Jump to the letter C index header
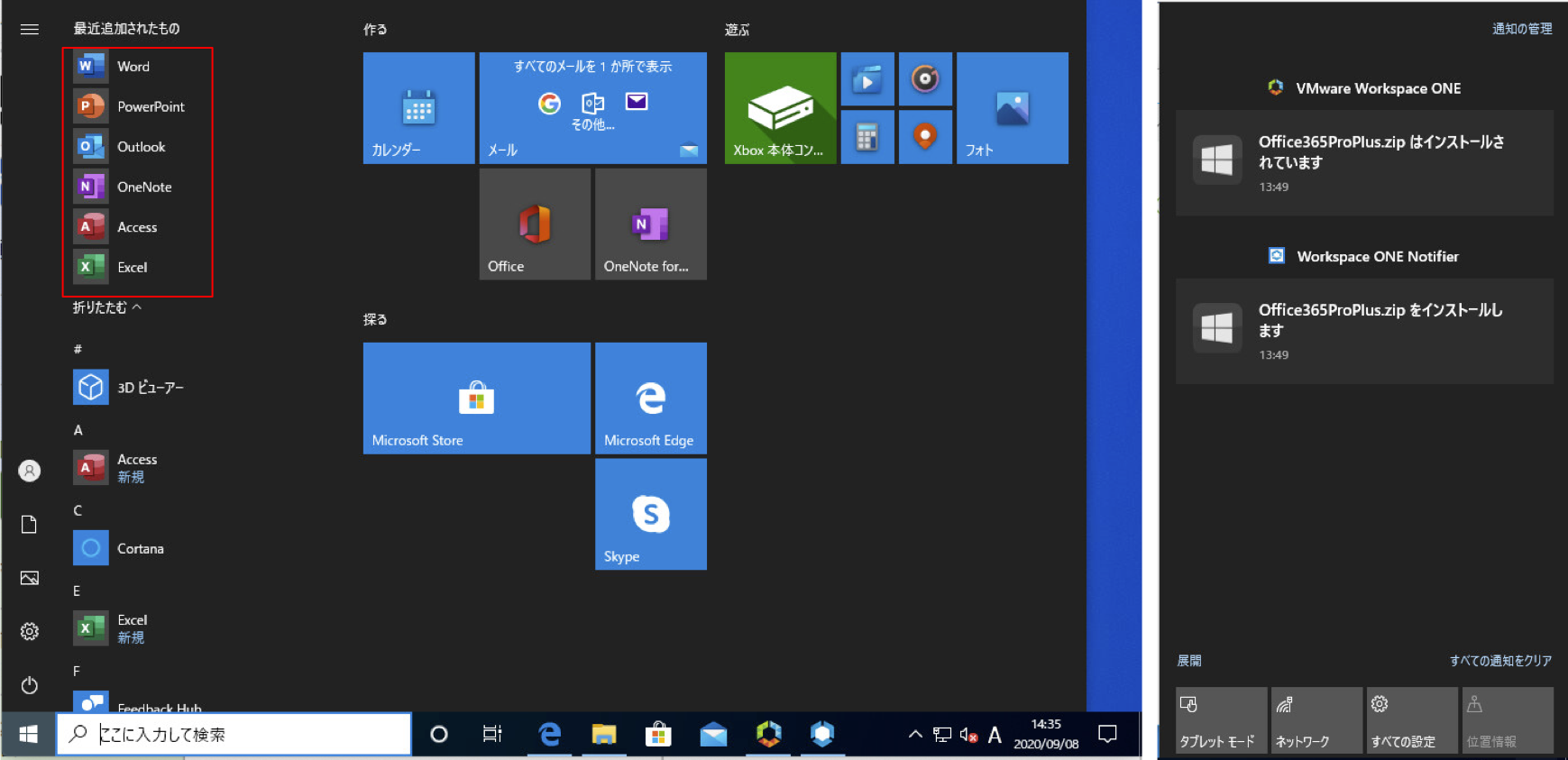 click(x=78, y=510)
